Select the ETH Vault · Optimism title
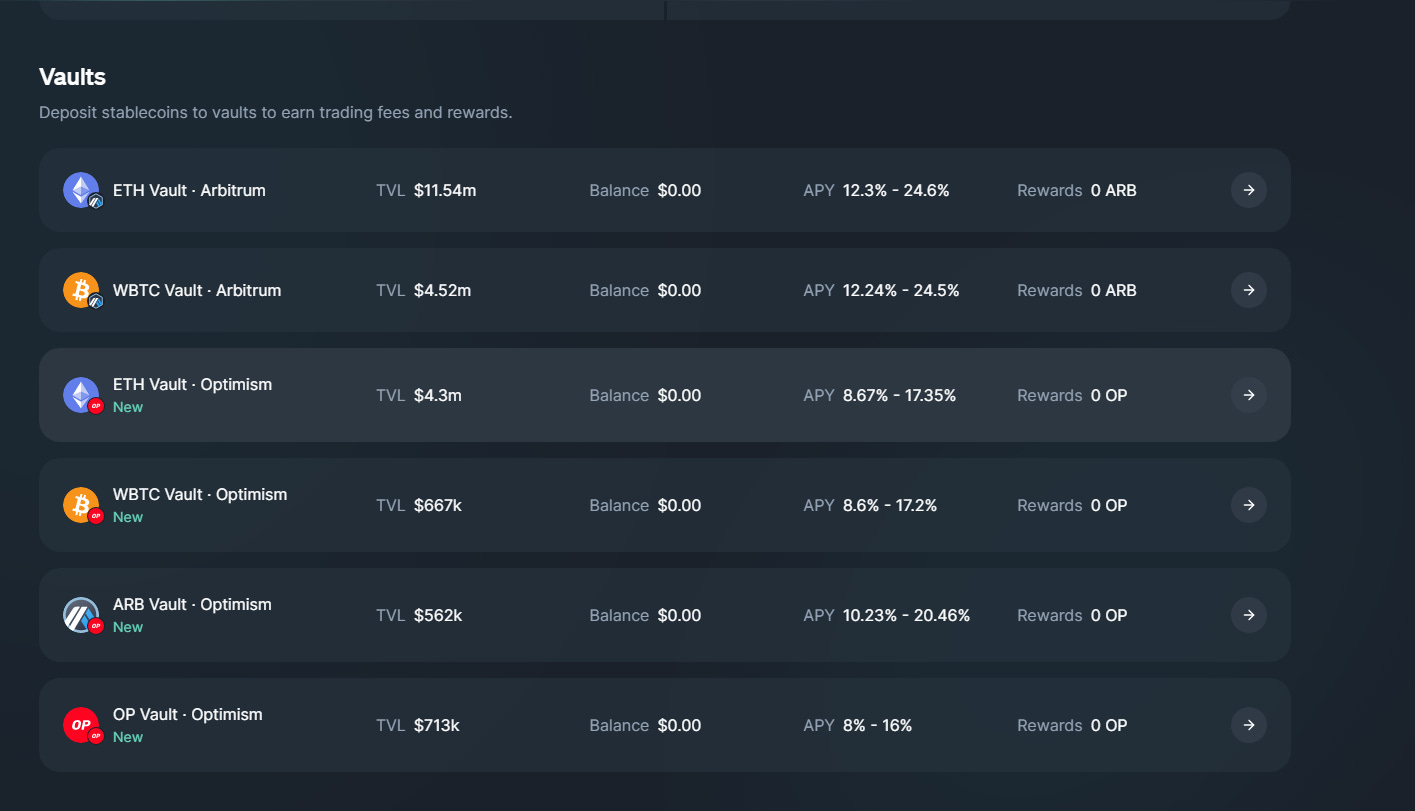The width and height of the screenshot is (1415, 811). click(192, 384)
